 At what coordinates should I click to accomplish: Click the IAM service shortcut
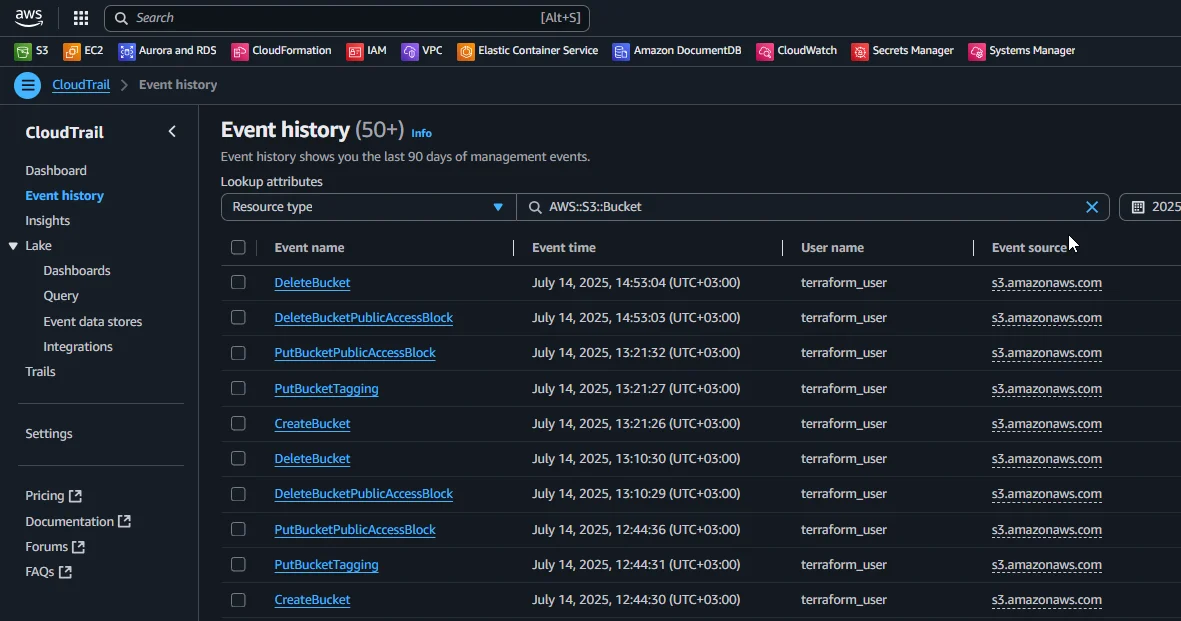click(355, 51)
